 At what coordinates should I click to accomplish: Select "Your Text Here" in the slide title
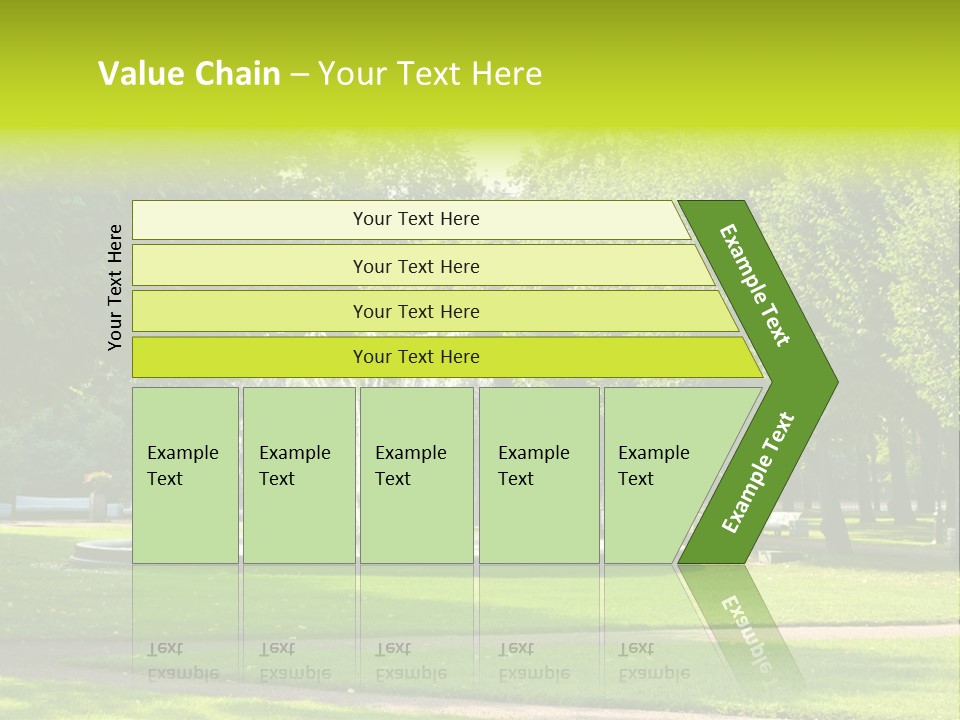coord(430,74)
